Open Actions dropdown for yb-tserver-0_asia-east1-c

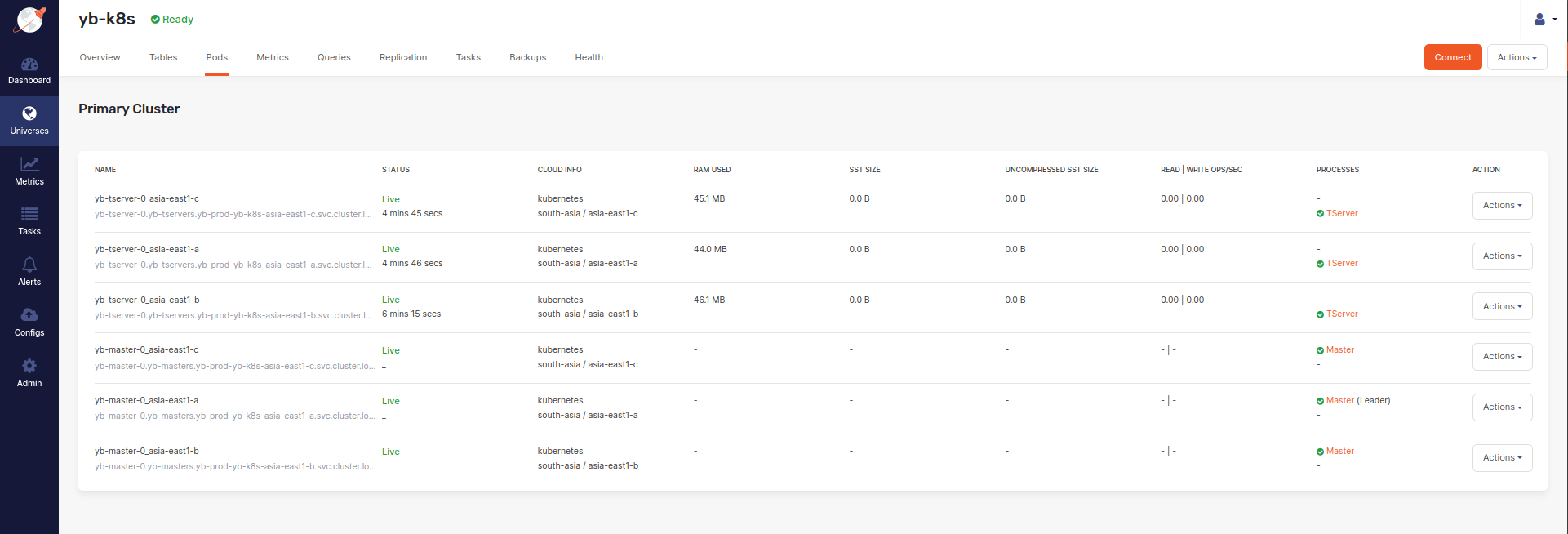(1502, 206)
